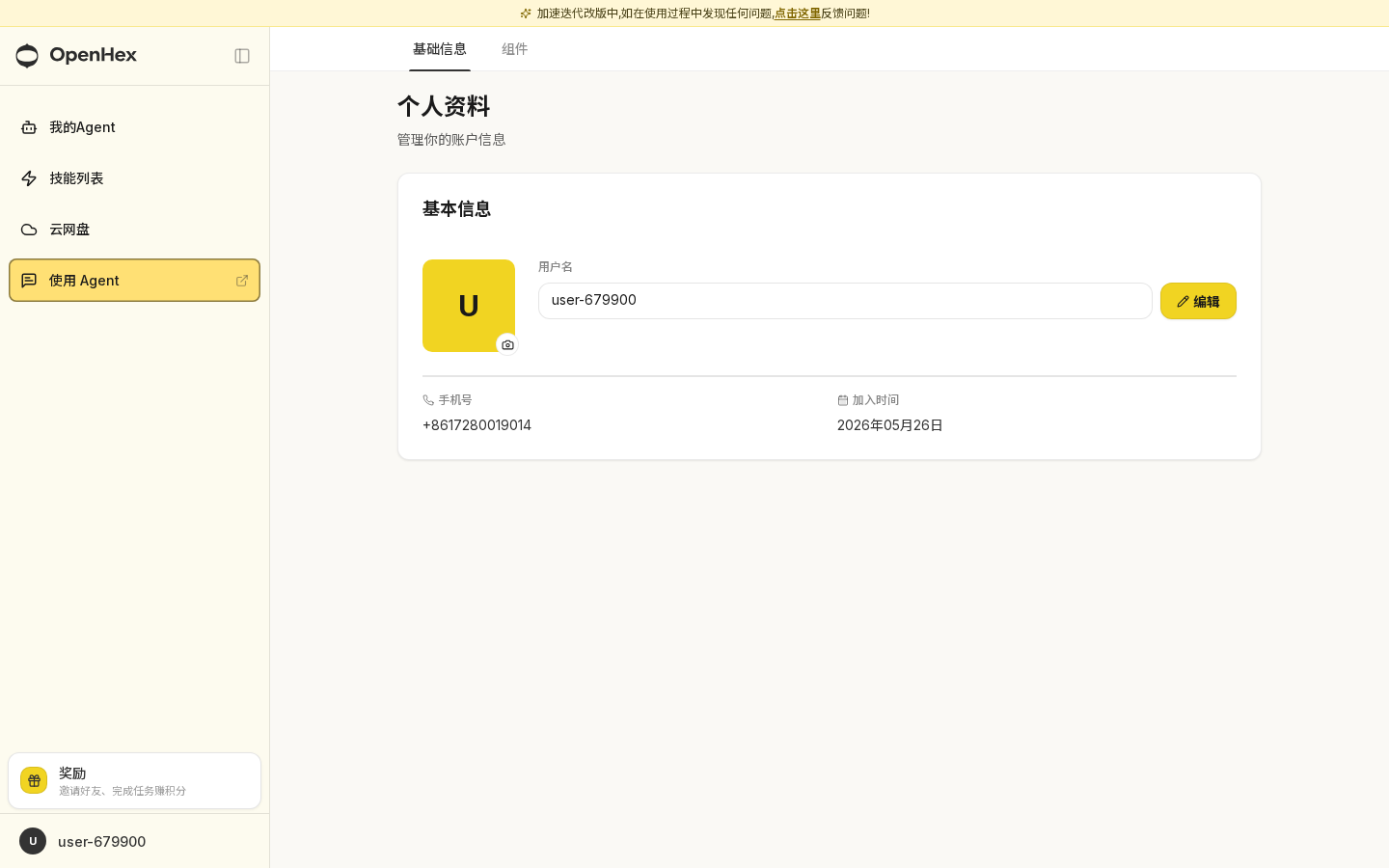Viewport: 1389px width, 868px height.
Task: Click the OpenHex logo icon
Action: point(27,56)
